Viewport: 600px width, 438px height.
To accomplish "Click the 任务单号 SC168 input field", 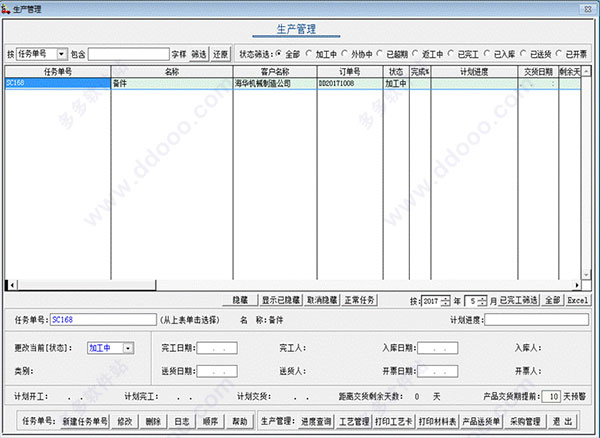I will pos(103,320).
